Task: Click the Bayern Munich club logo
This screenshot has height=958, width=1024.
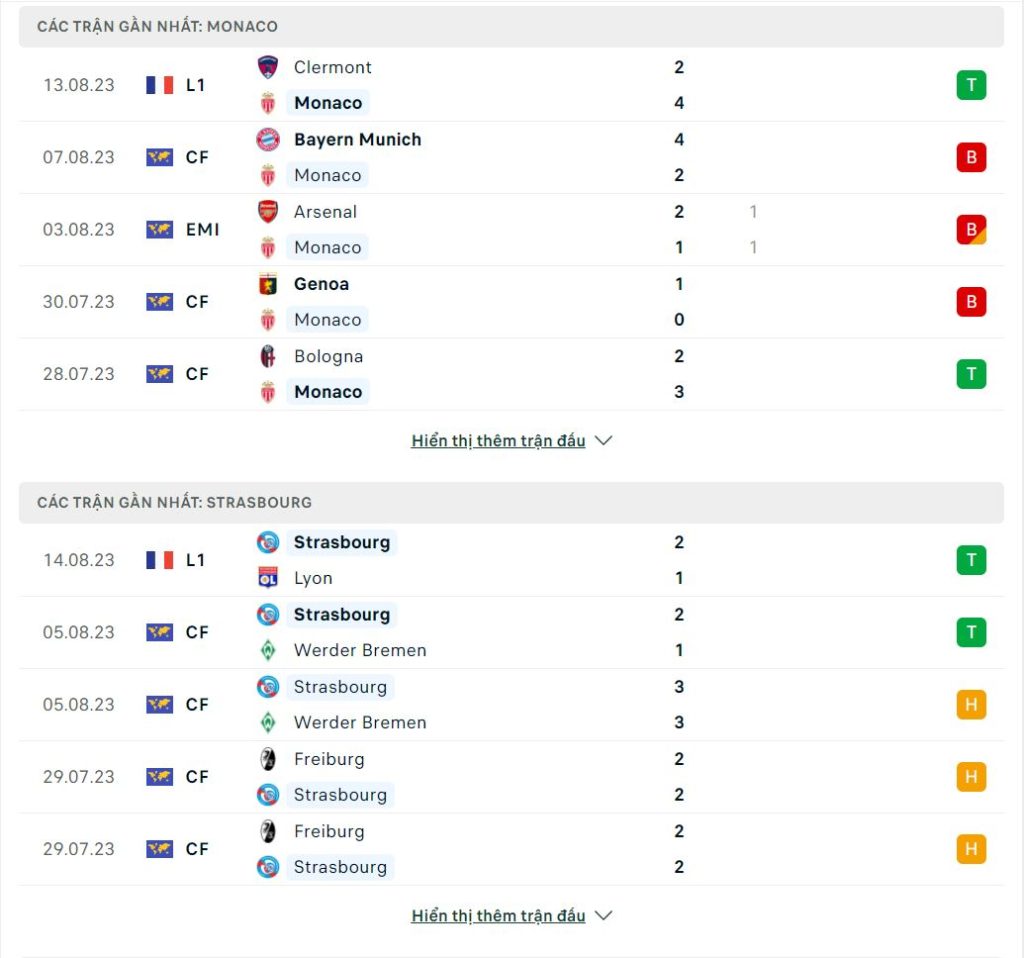Action: 268,140
